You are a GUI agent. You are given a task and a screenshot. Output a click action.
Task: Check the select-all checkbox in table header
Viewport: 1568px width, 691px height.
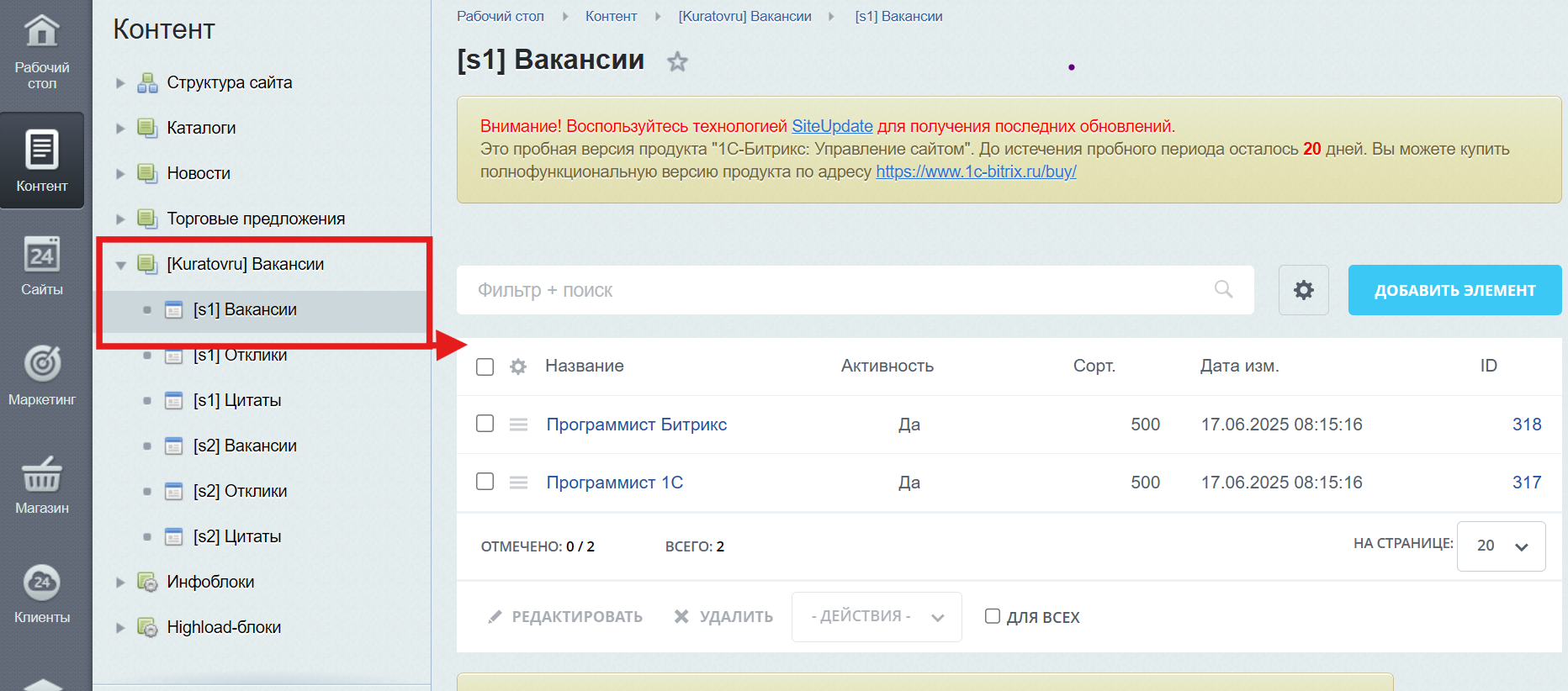[485, 367]
